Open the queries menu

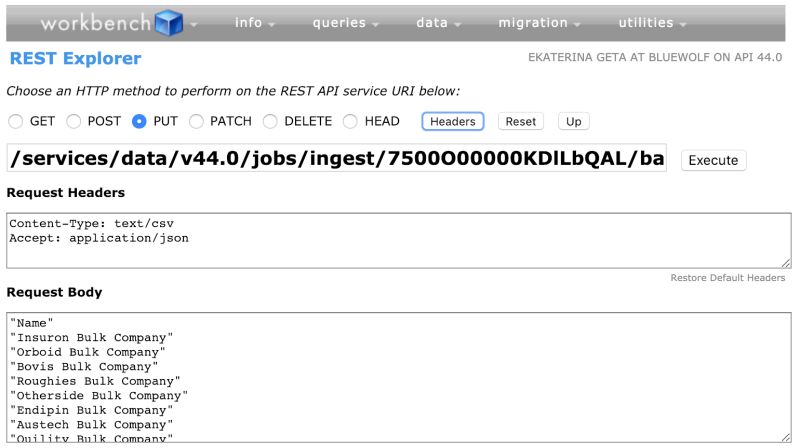(x=345, y=23)
